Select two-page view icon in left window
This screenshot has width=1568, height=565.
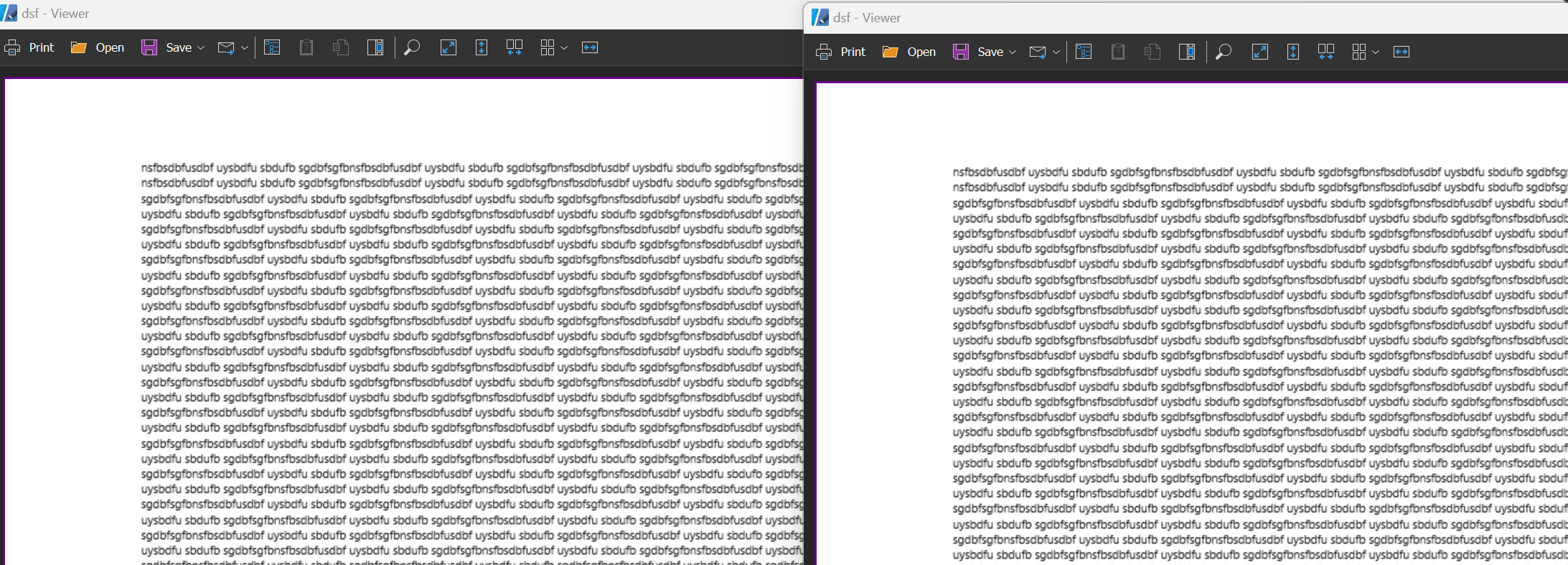pyautogui.click(x=515, y=47)
